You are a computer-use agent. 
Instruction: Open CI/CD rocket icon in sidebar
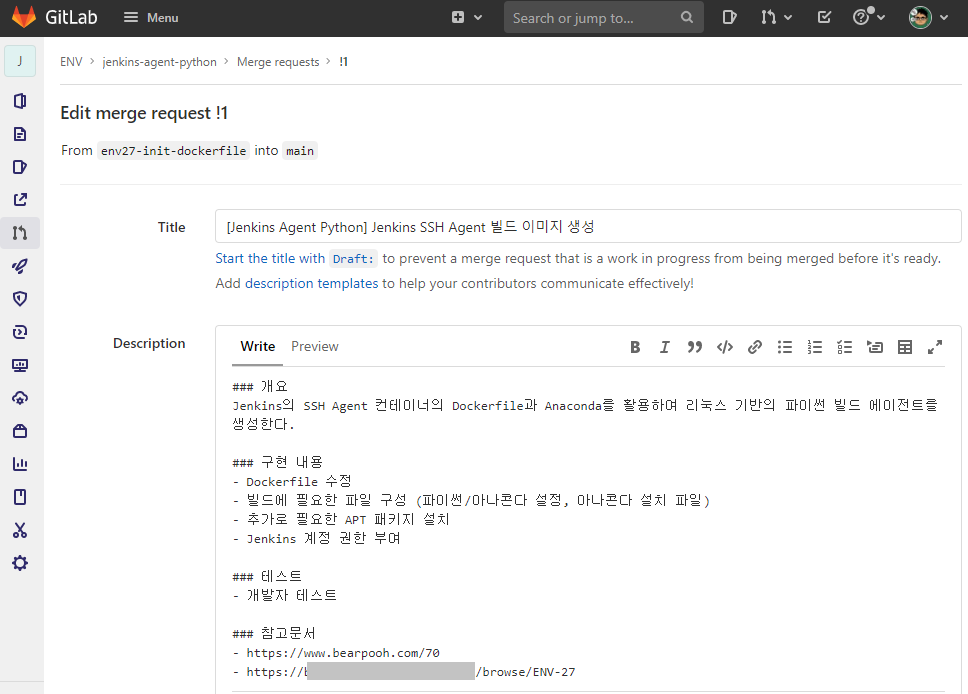(20, 266)
